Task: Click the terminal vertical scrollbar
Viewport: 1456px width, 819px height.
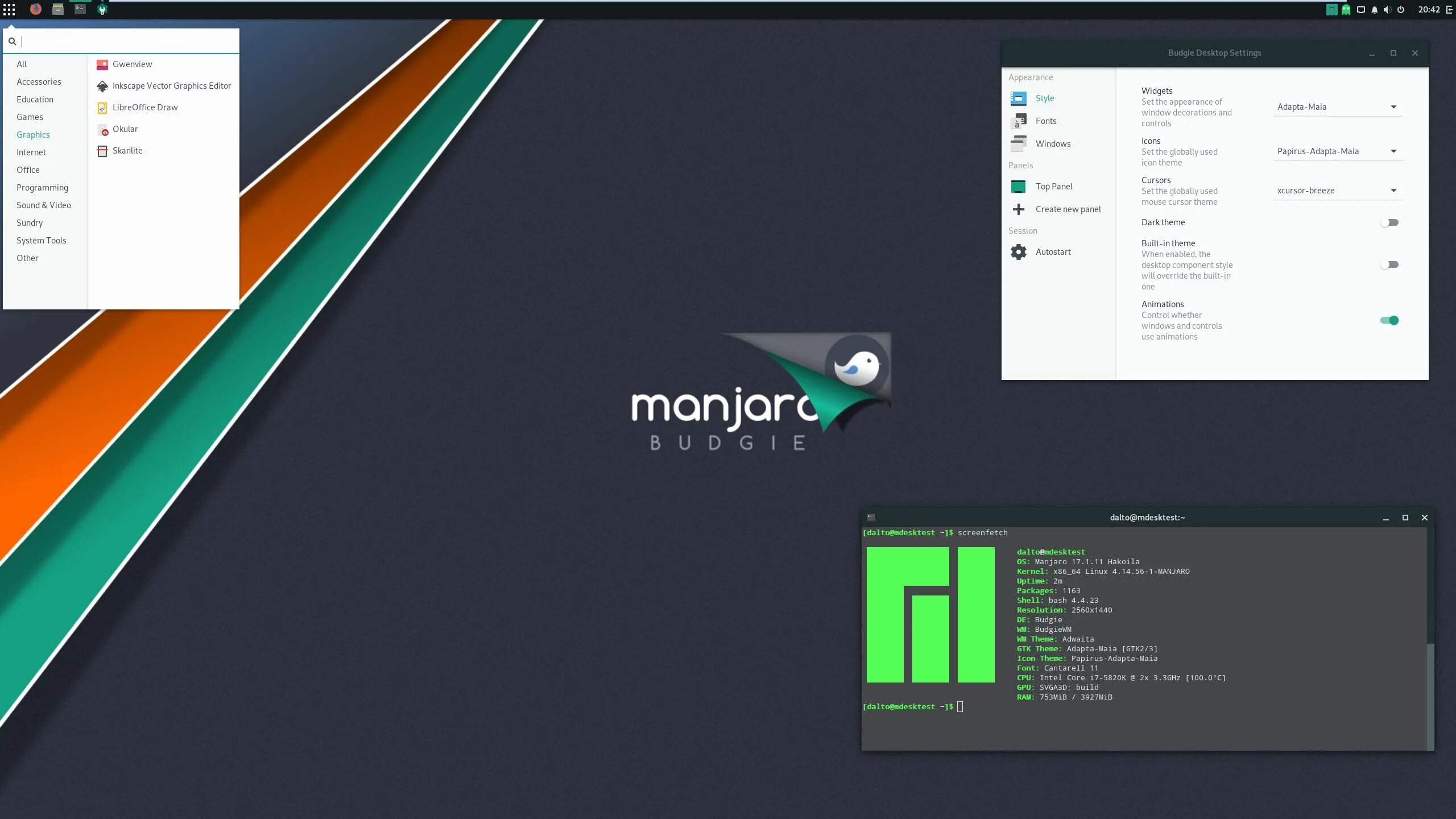Action: point(1430,639)
